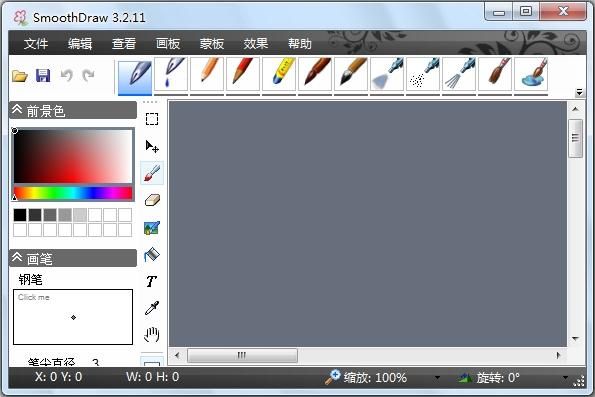Choose the lightest gray fifth swatch
Viewport: 595px width, 397px height.
(x=80, y=215)
